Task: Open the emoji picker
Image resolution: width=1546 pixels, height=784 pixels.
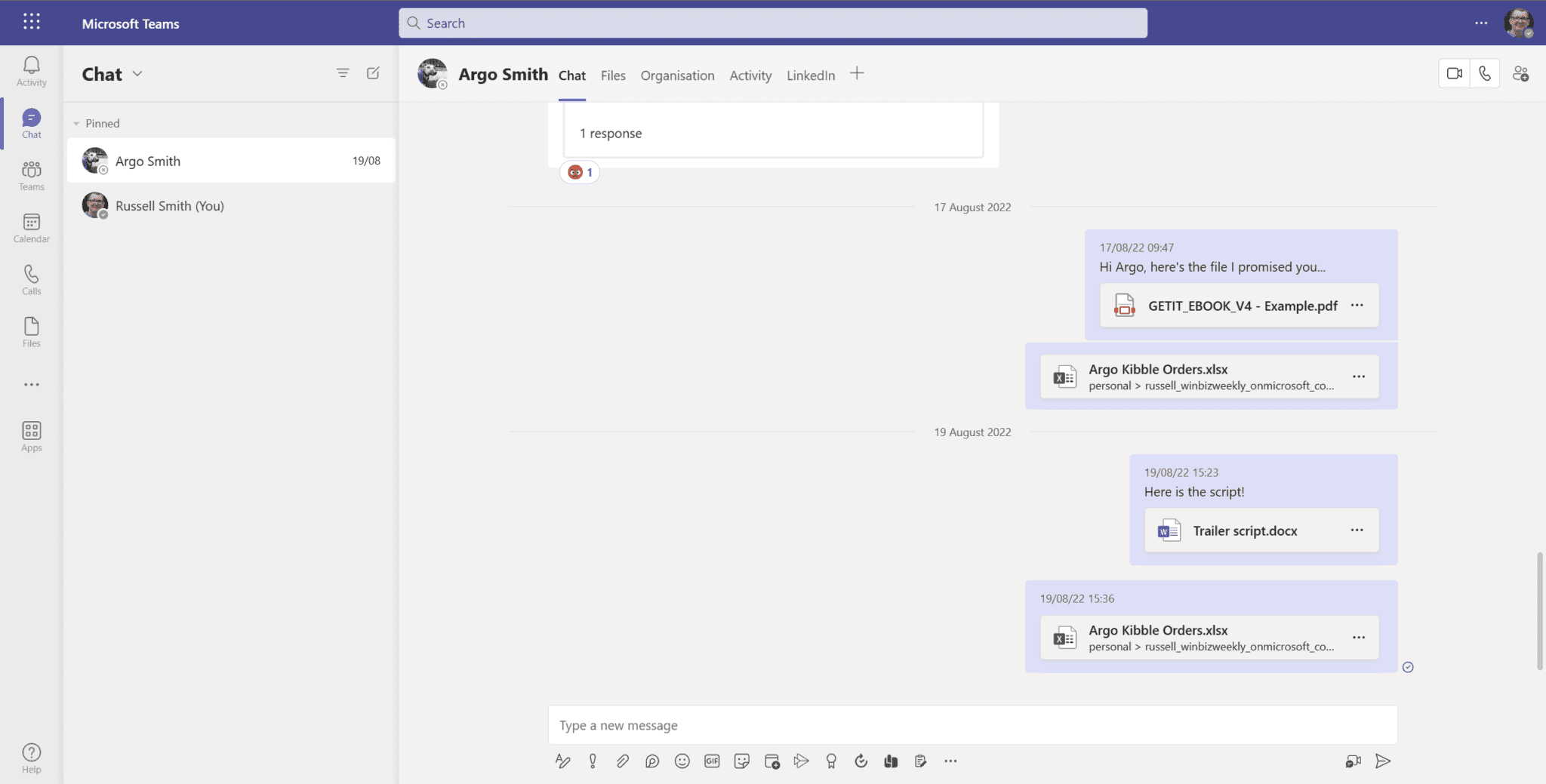Action: point(682,761)
